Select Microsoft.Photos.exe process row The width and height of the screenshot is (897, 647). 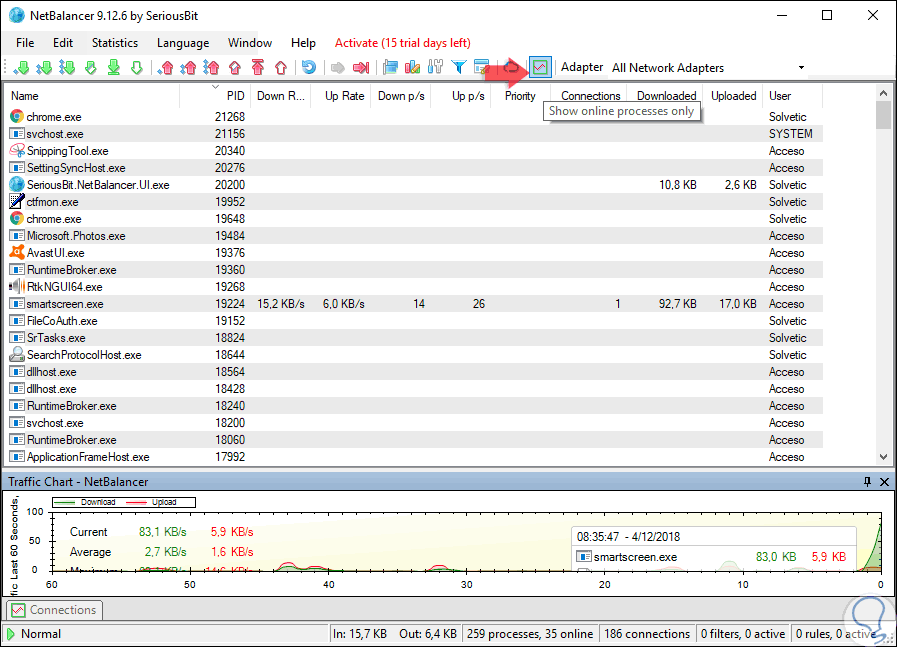[x=415, y=236]
